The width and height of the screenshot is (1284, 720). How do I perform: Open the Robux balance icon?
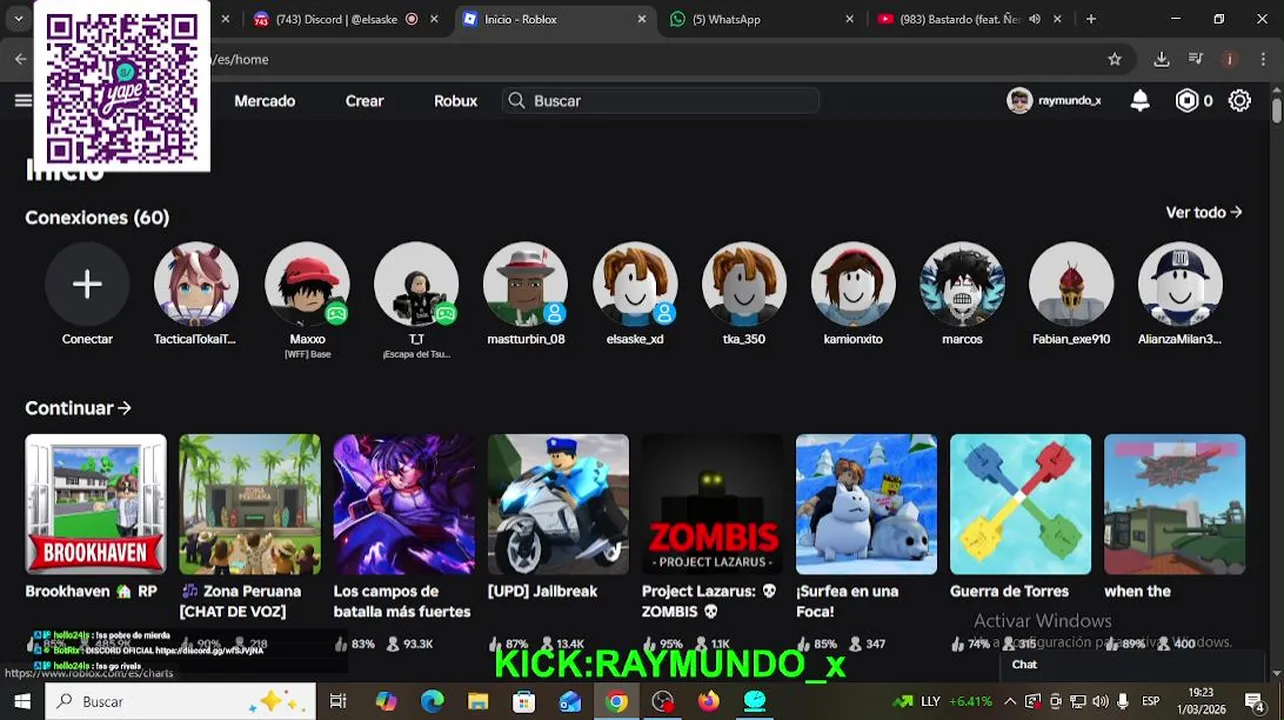pos(1187,100)
